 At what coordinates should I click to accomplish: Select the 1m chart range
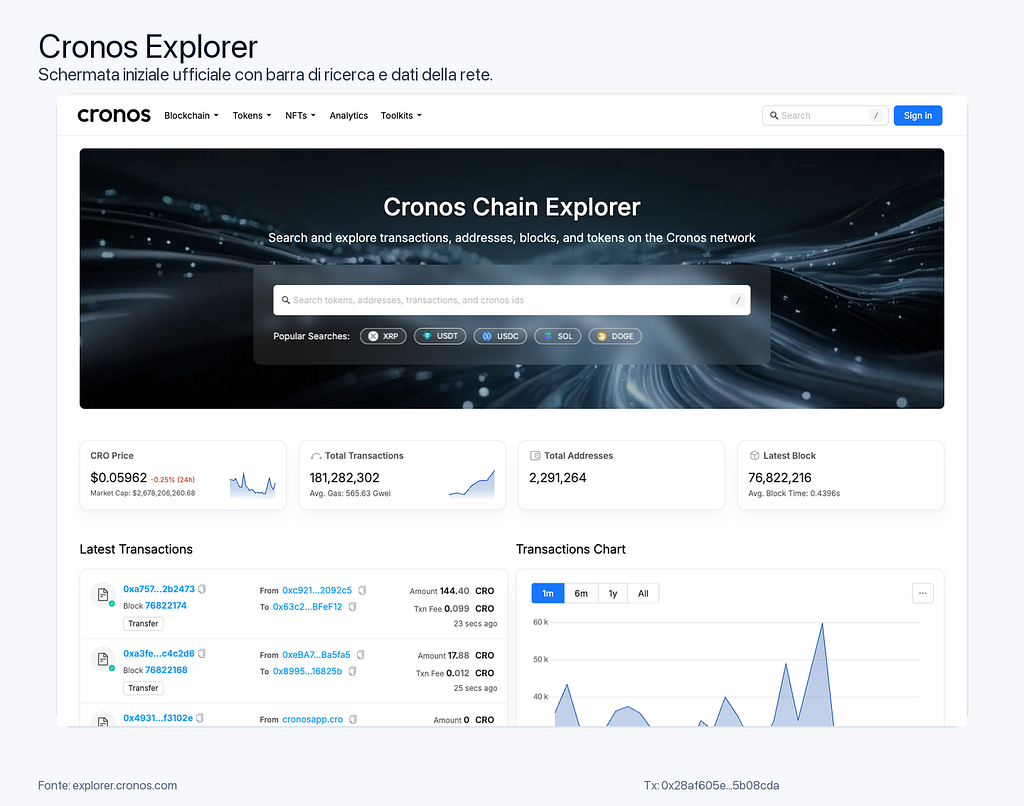click(548, 593)
